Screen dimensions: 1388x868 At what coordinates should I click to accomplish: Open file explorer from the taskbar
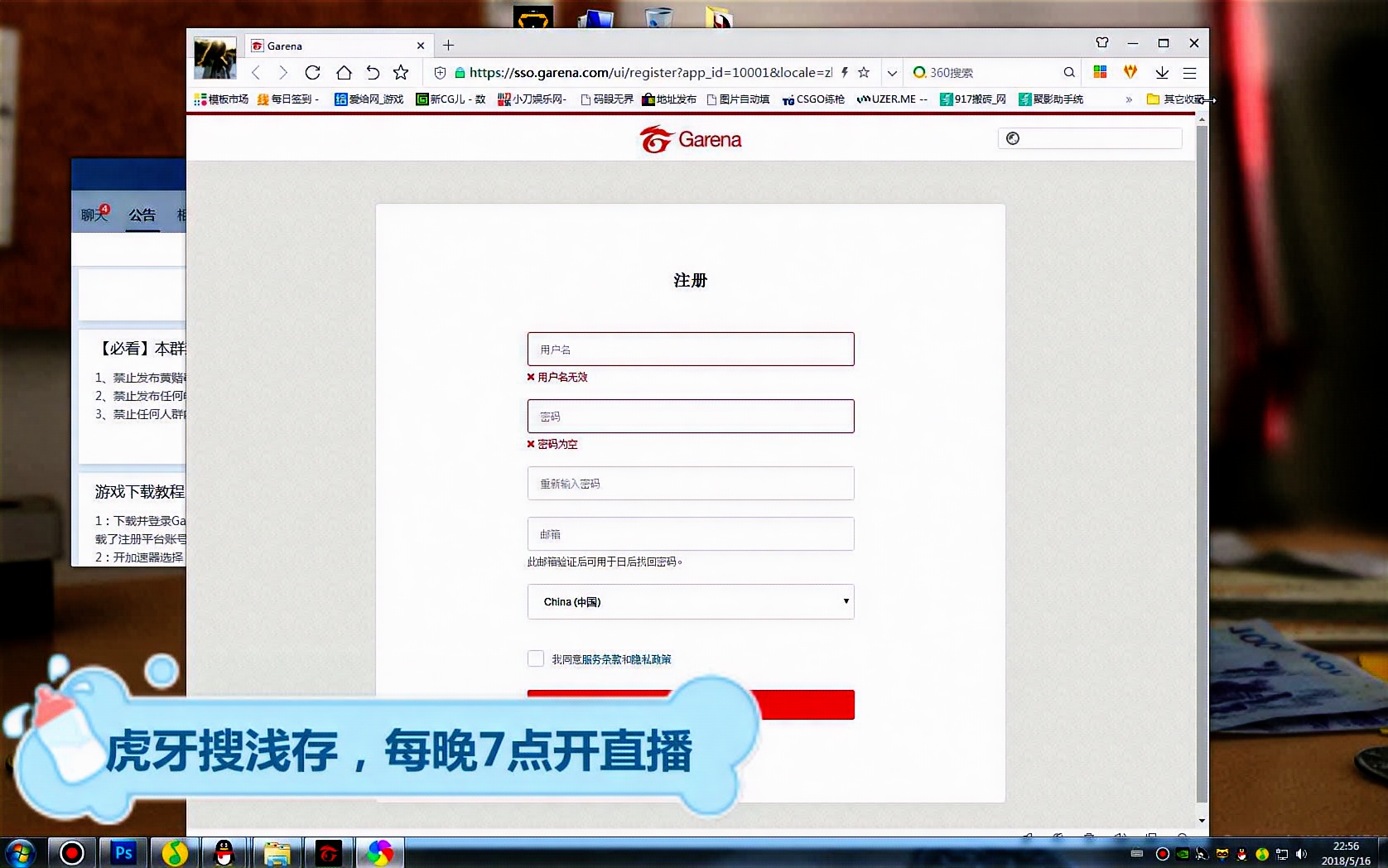coord(277,853)
